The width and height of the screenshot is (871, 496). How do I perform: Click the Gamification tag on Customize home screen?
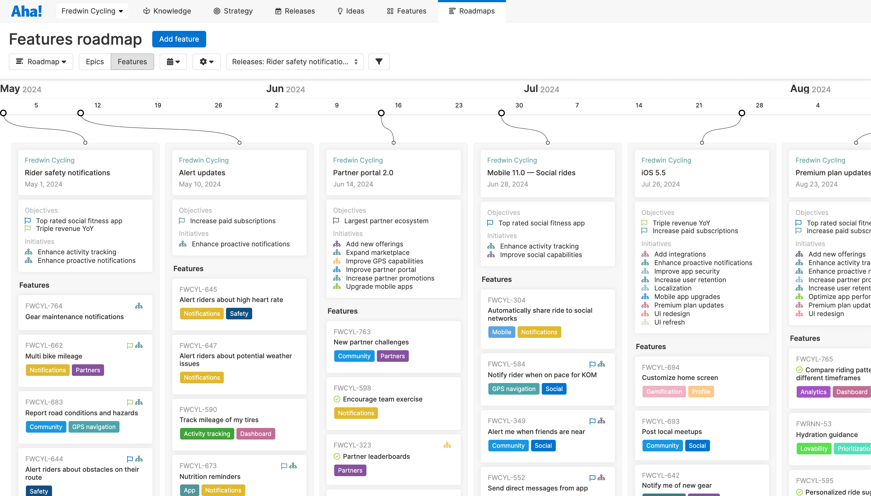click(x=664, y=392)
